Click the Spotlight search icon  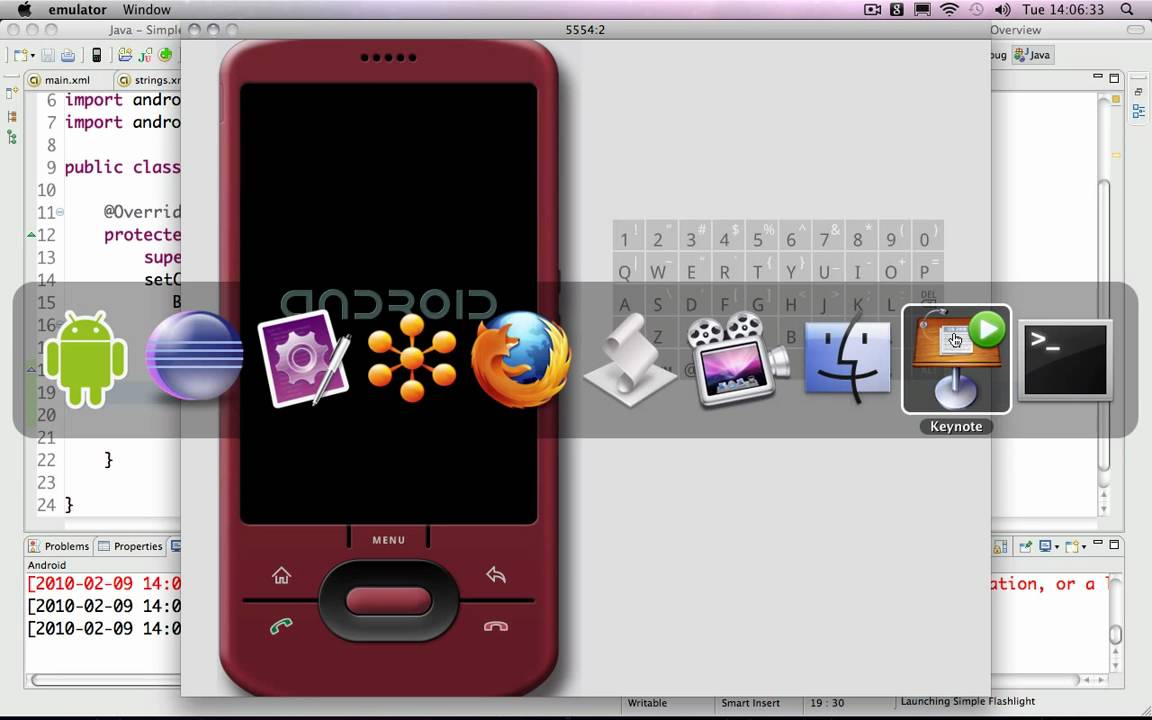point(1127,10)
